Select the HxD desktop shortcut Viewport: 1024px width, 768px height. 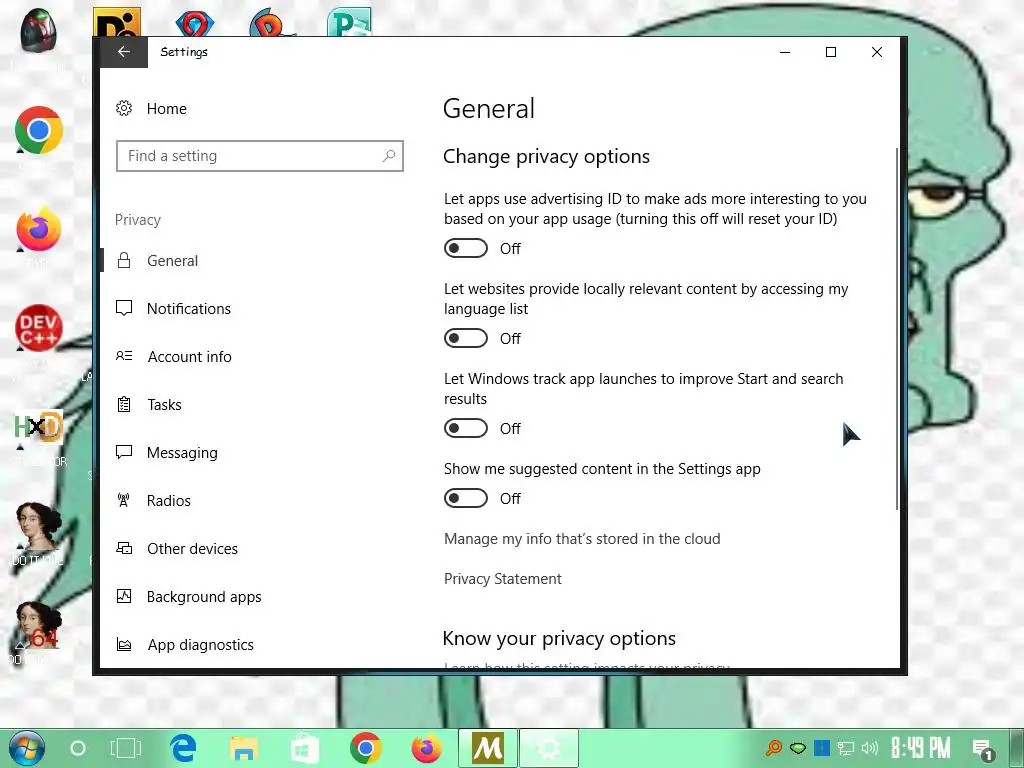tap(39, 428)
